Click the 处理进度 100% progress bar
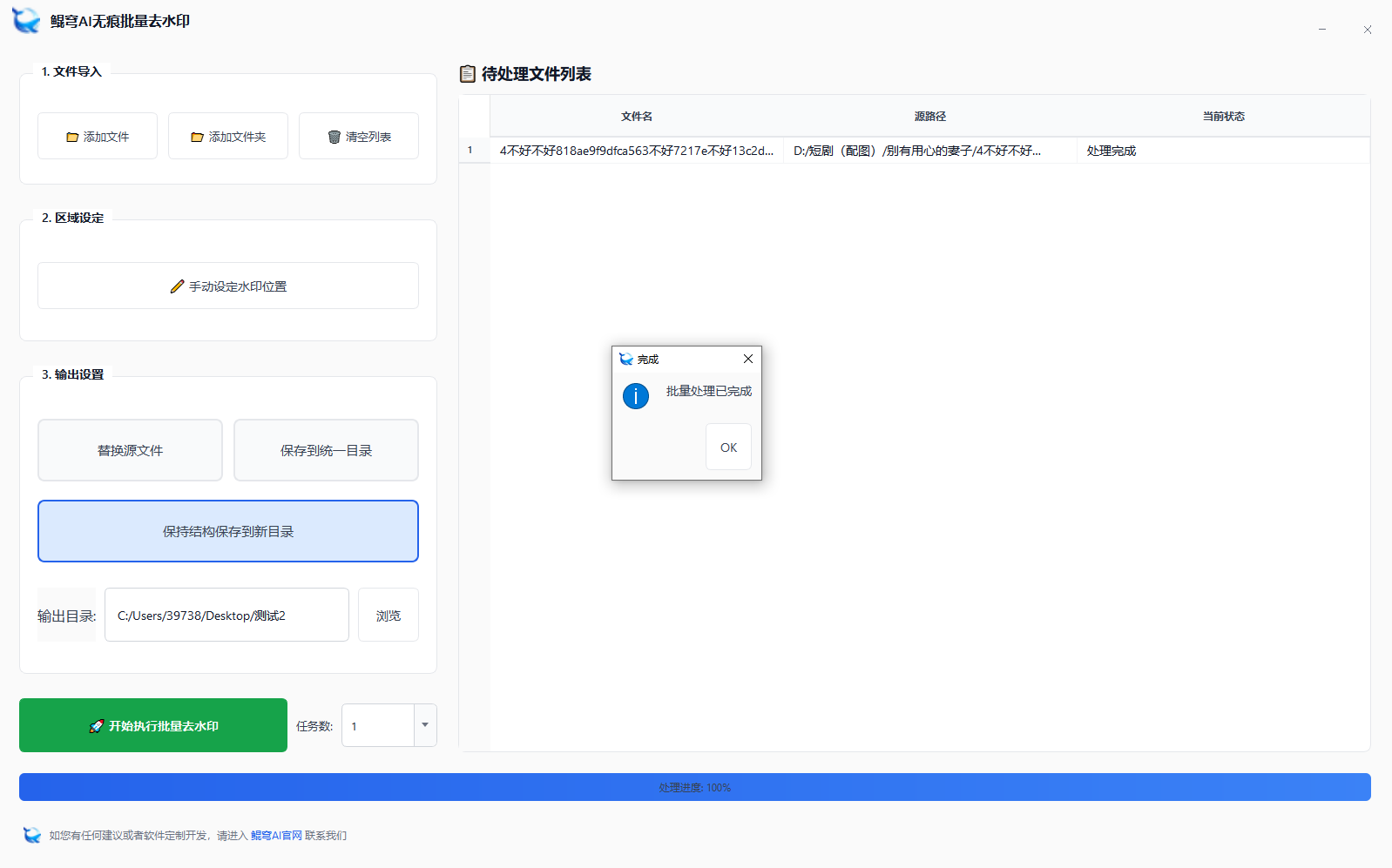 coord(695,787)
